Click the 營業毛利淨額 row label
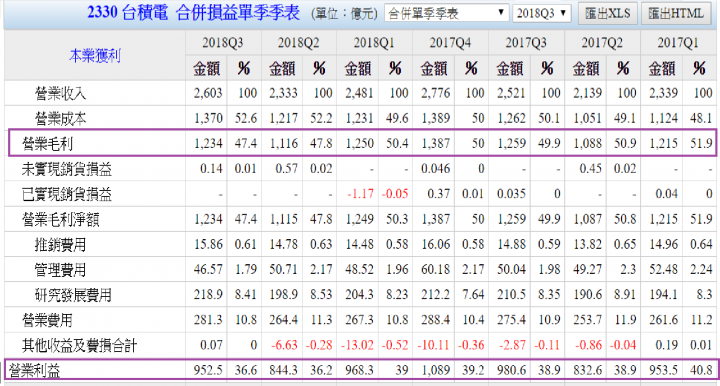Viewport: 720px width, 386px height. click(60, 220)
